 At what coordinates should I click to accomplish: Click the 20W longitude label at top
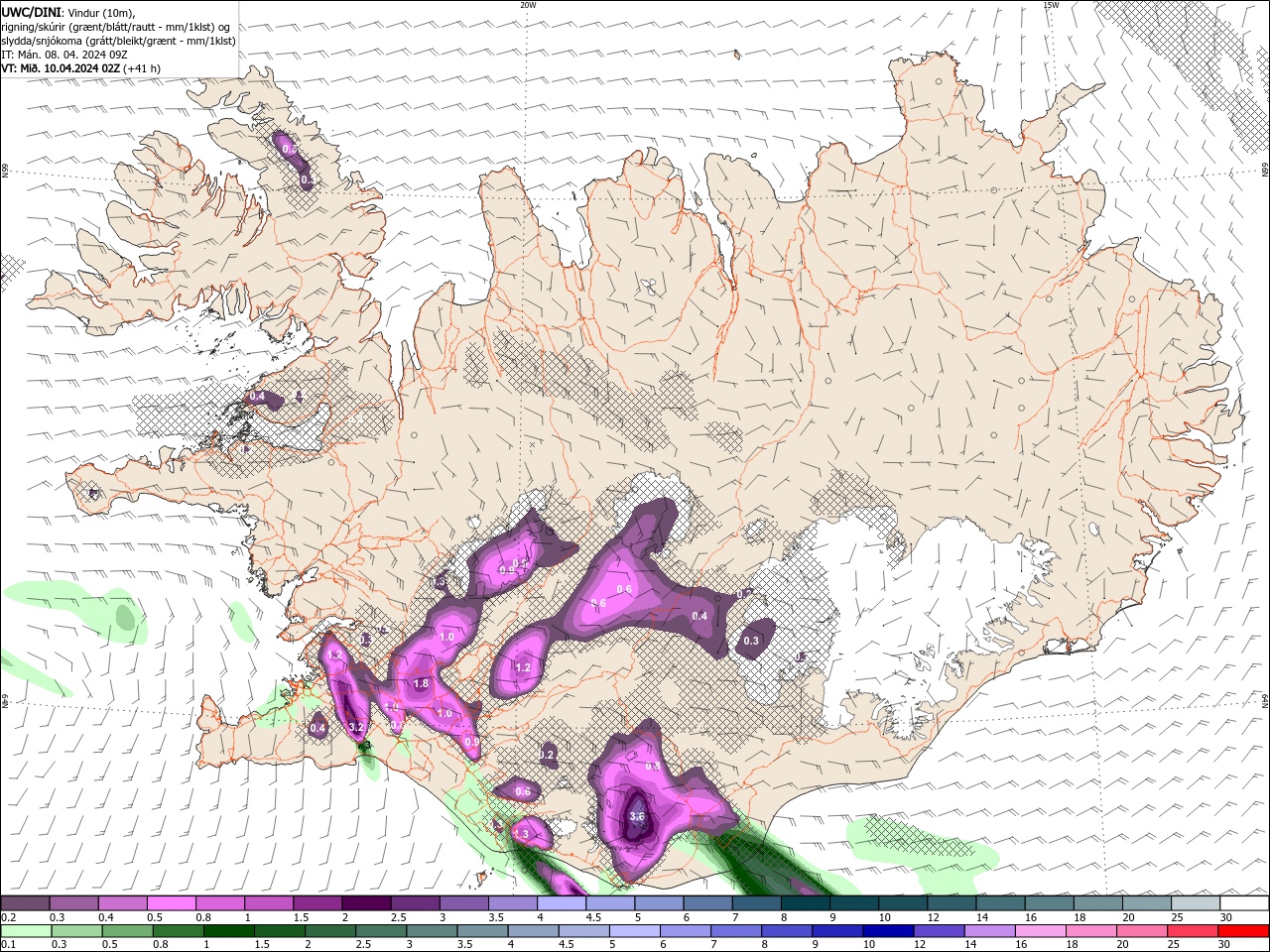pos(528,5)
